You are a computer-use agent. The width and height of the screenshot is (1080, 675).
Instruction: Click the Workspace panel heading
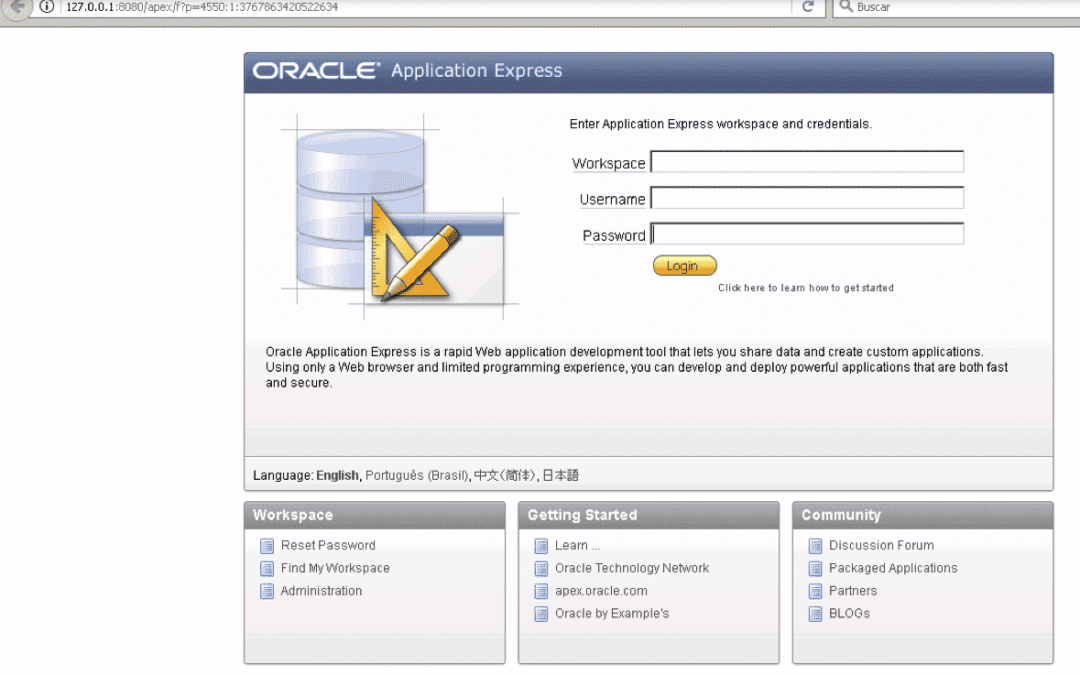[293, 515]
